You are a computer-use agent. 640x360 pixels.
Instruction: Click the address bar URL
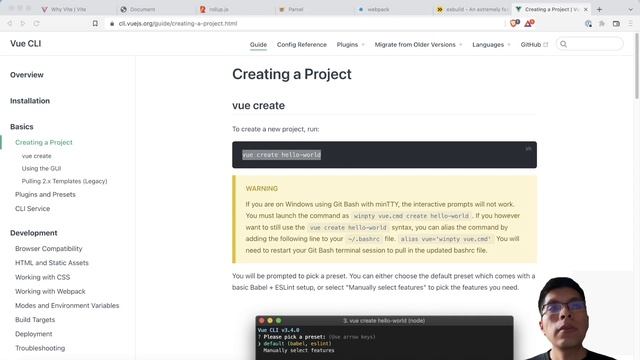pyautogui.click(x=178, y=24)
